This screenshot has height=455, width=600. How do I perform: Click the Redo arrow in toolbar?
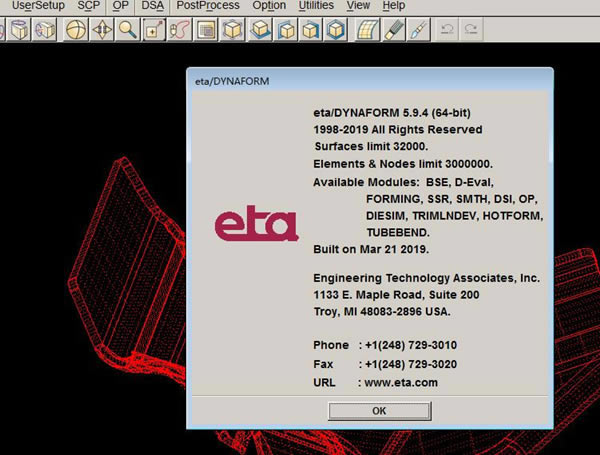click(473, 29)
